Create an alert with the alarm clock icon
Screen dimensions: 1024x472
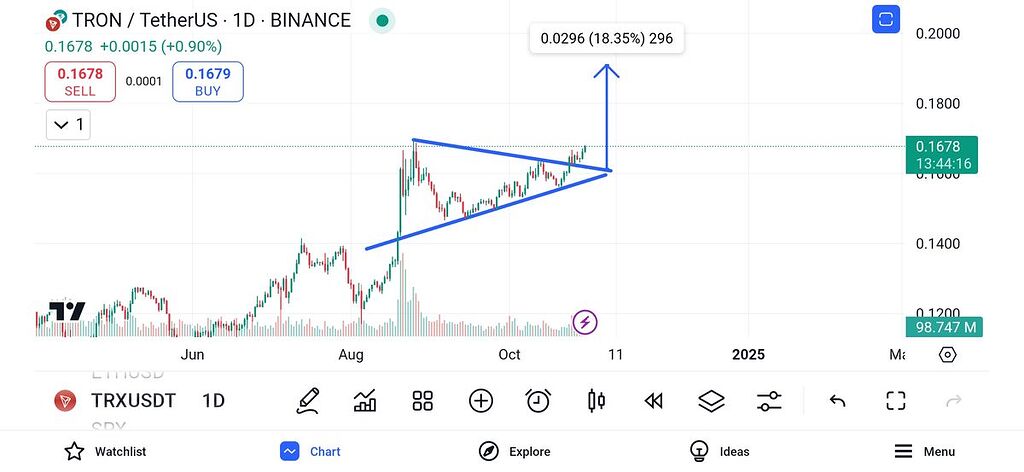(x=538, y=401)
